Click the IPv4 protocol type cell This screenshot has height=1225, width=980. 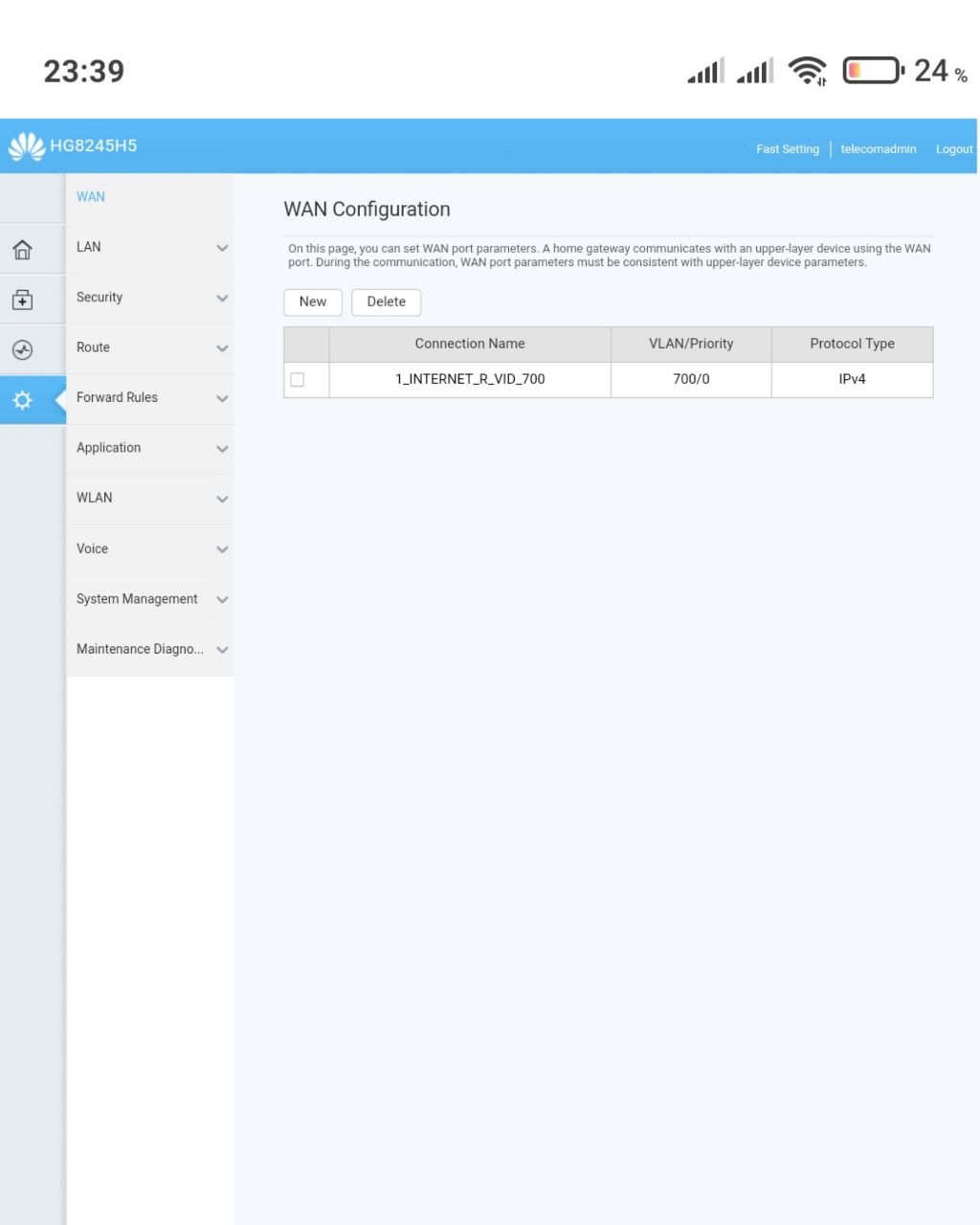(x=852, y=379)
